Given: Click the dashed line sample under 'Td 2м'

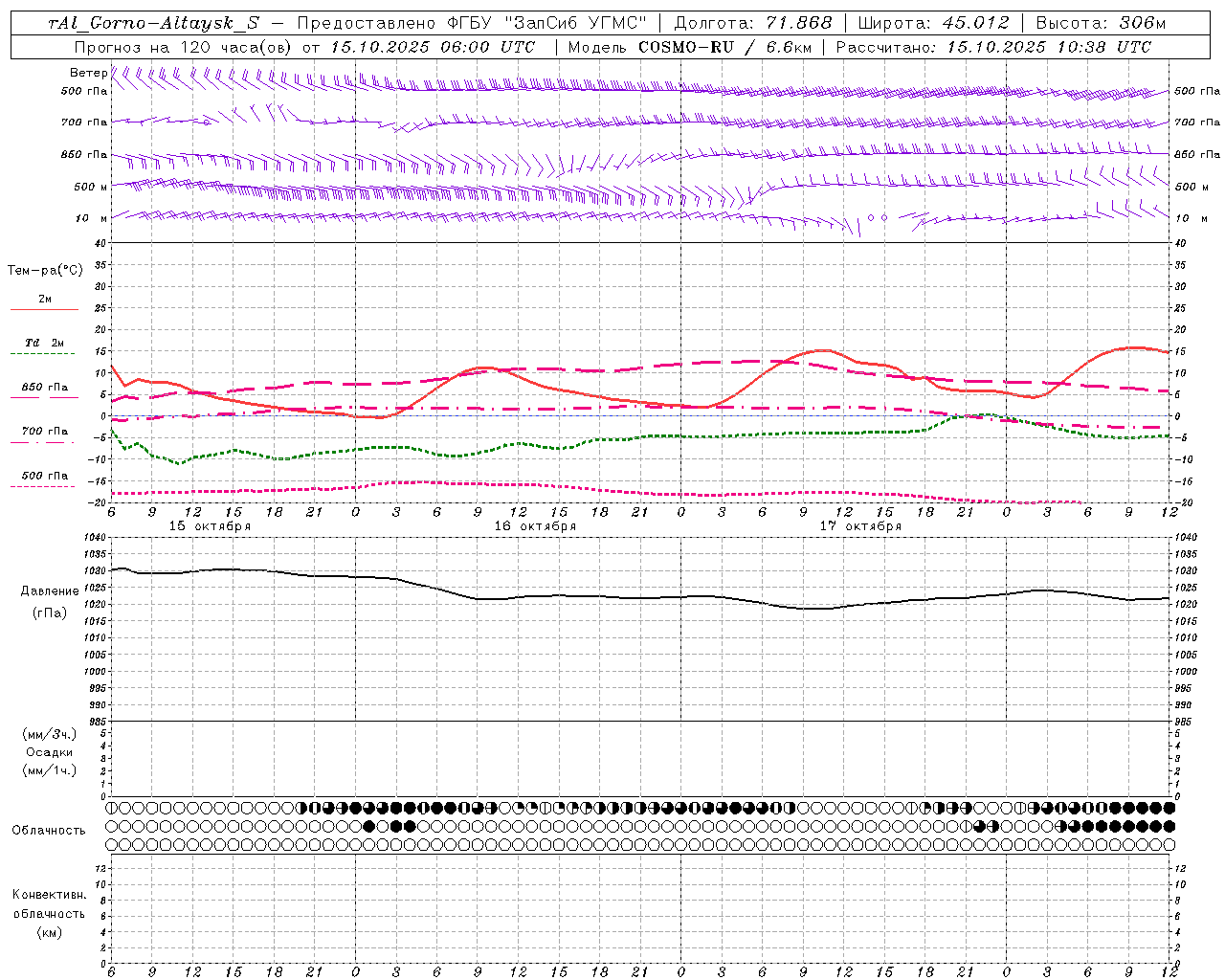Looking at the screenshot, I should [x=43, y=354].
